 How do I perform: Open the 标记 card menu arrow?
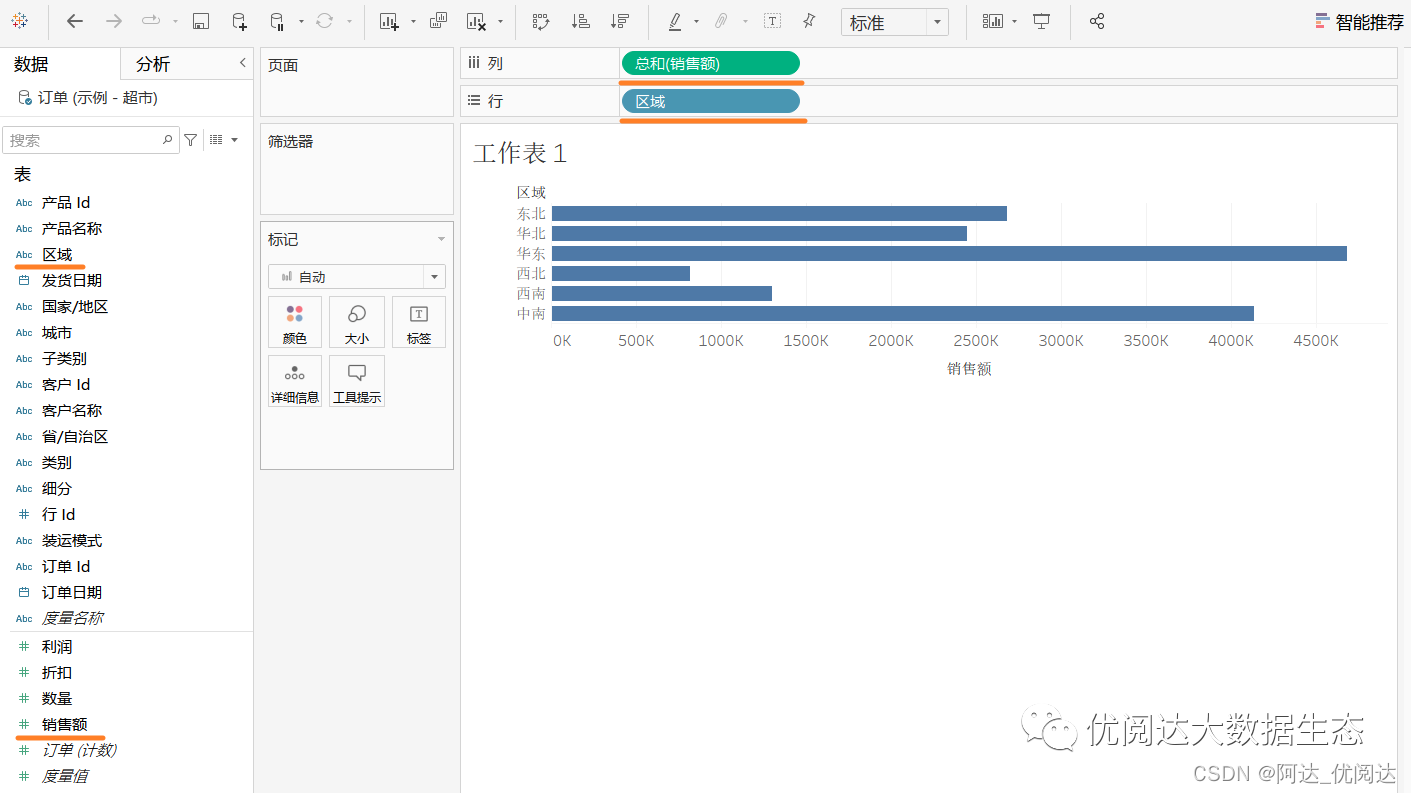tap(441, 240)
